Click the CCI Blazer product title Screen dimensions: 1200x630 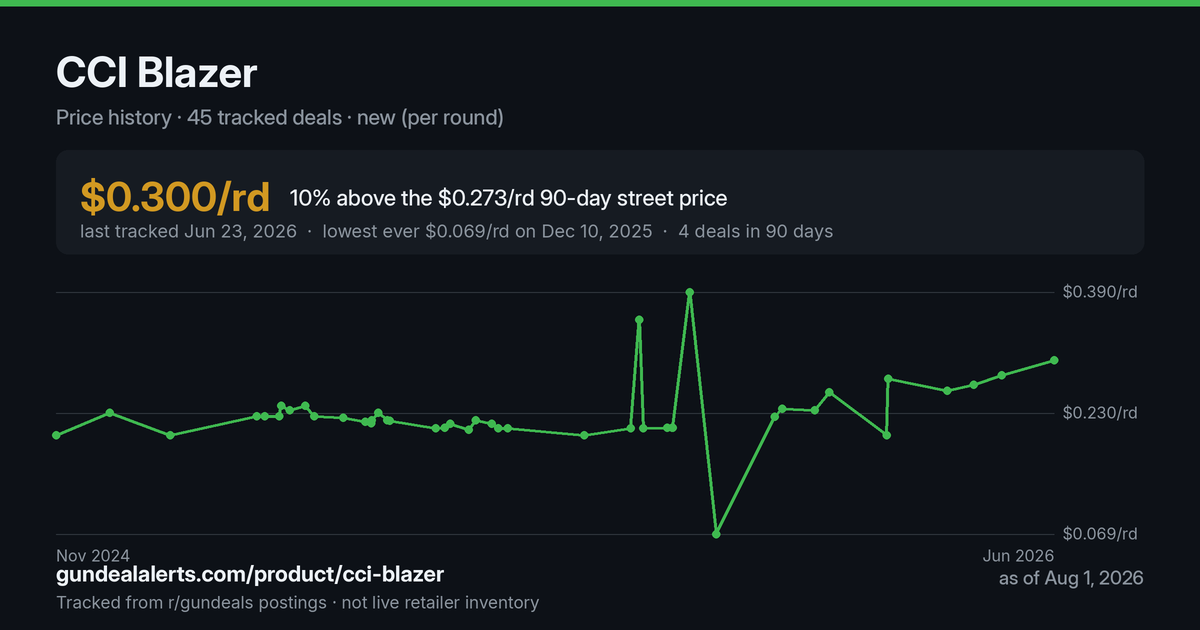pyautogui.click(x=157, y=73)
